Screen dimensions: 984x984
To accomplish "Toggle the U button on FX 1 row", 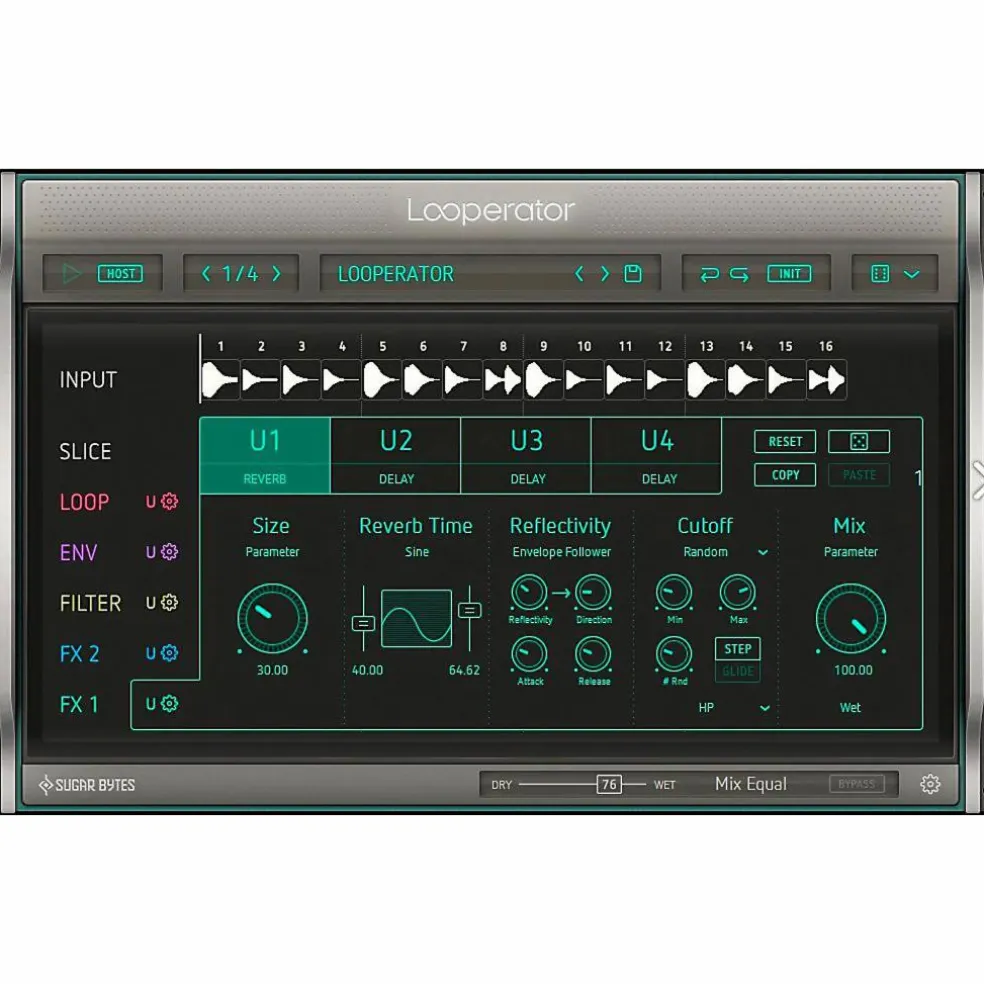I will (x=151, y=704).
